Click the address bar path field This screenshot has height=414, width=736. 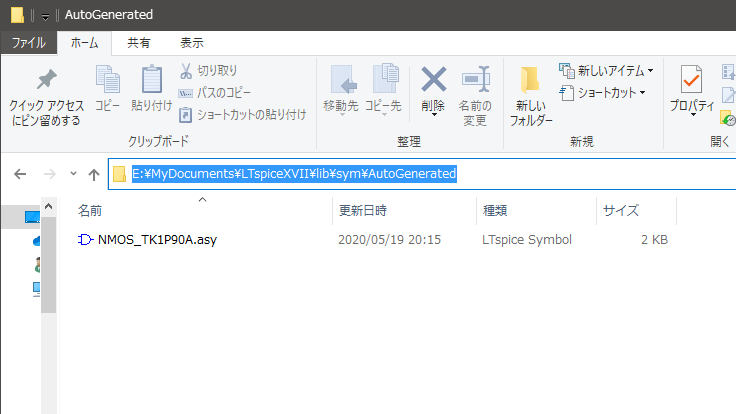(422, 174)
